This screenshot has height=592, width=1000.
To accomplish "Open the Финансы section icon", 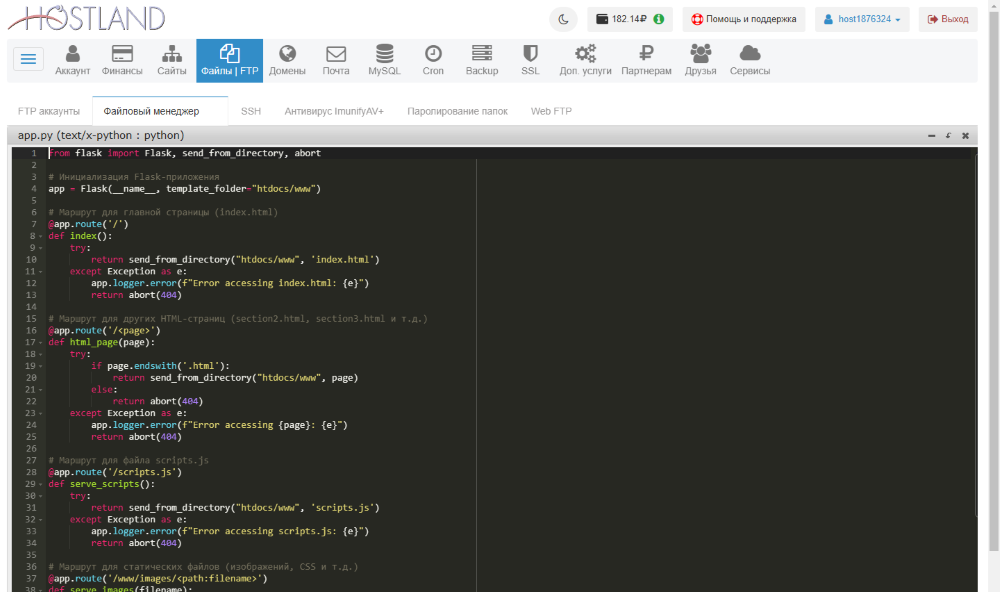I will [x=121, y=55].
